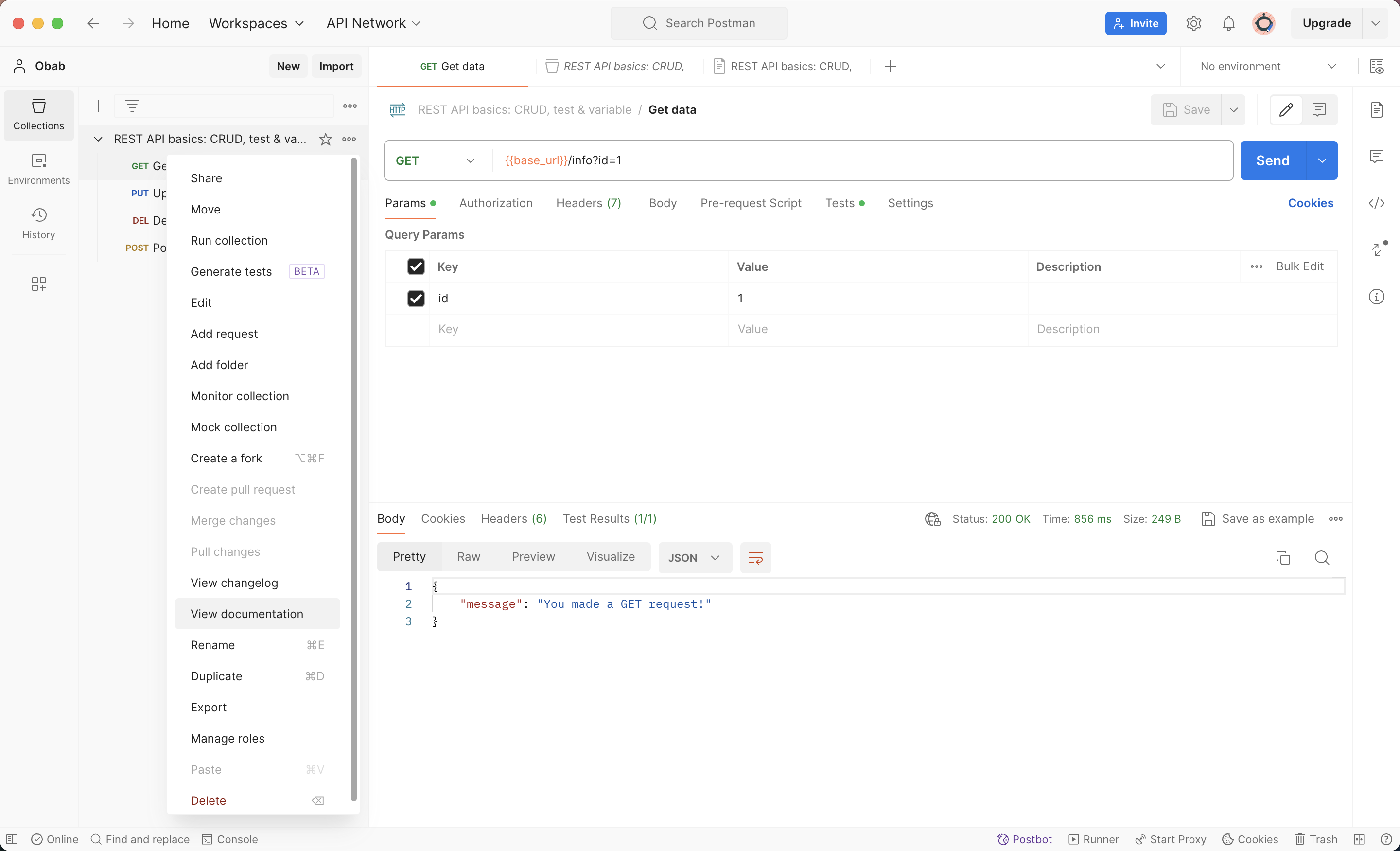Open the code snippet icon
Screen dimensions: 1400x851
1377,203
